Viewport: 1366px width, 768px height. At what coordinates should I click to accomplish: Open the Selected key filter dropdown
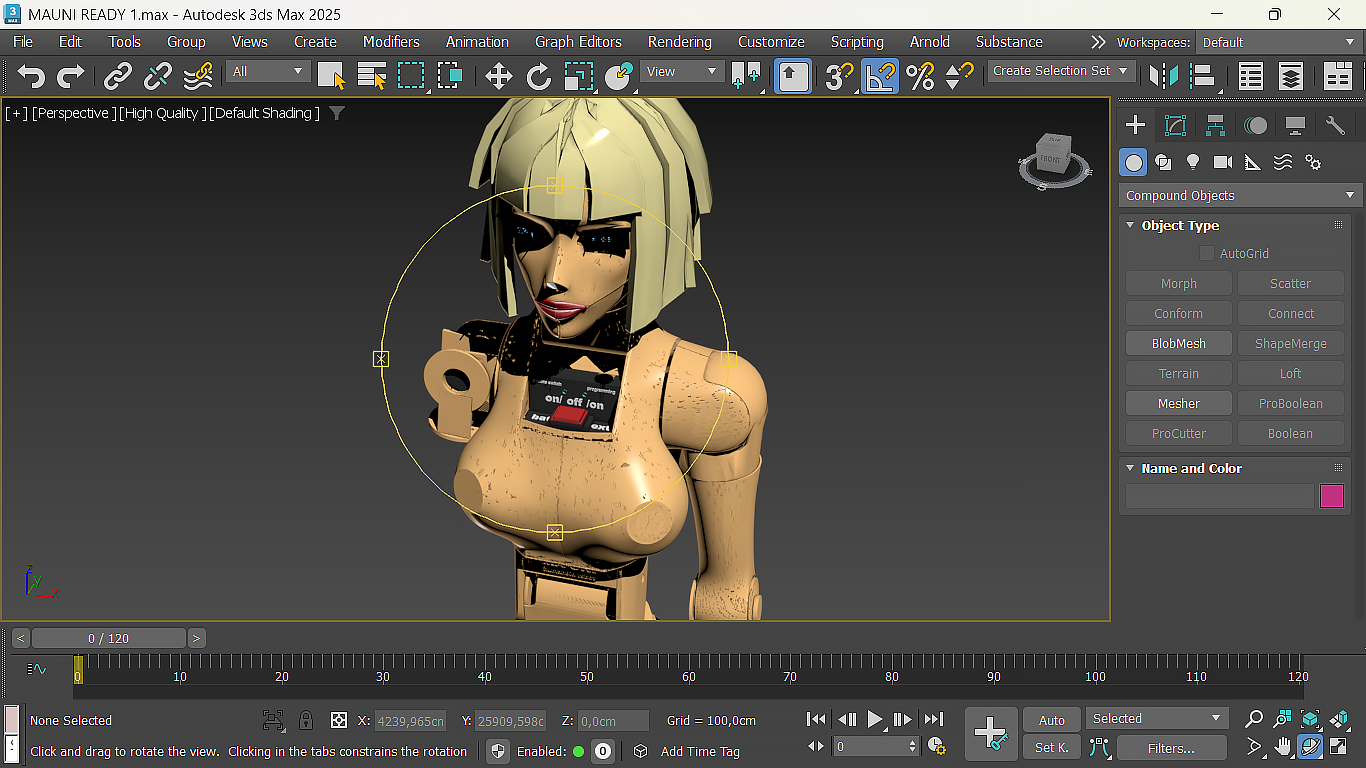pos(1157,718)
